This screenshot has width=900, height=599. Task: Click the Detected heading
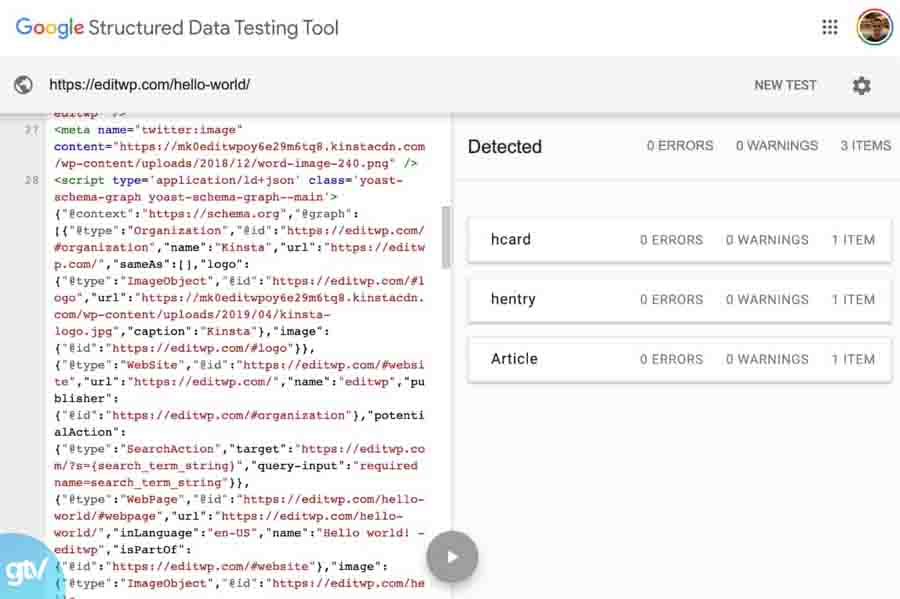pyautogui.click(x=504, y=147)
